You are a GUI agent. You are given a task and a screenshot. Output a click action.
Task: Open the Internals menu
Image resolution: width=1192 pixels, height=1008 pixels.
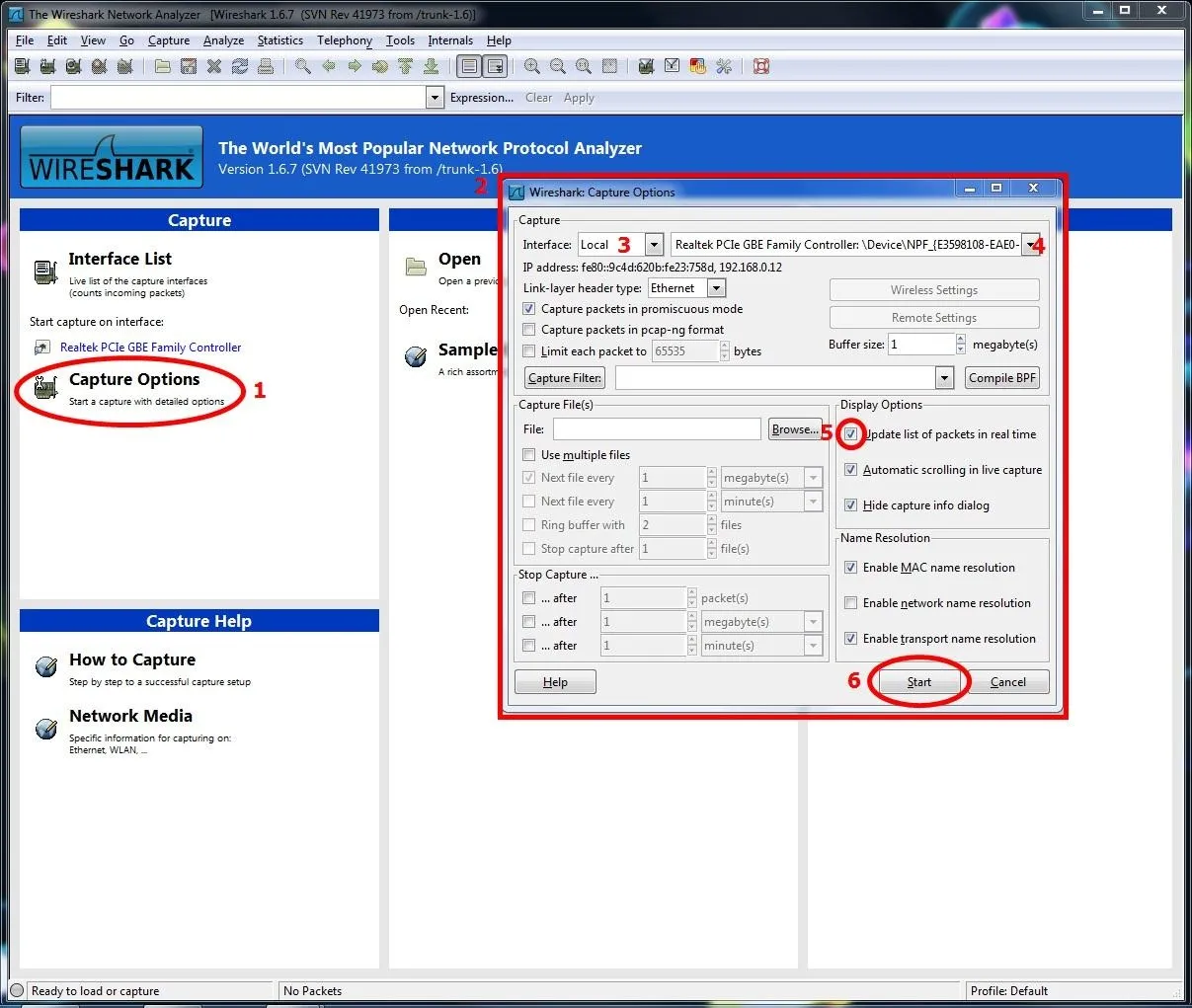point(450,40)
